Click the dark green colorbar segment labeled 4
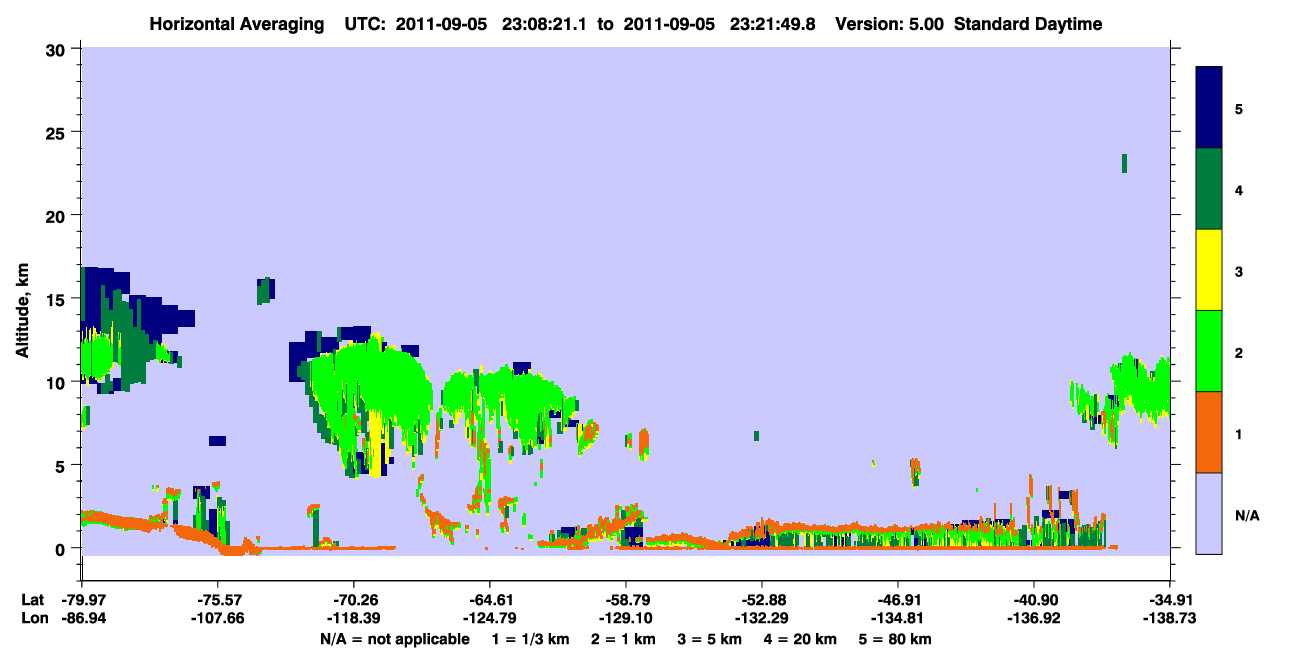Viewport: 1300px width, 667px height. (1209, 189)
